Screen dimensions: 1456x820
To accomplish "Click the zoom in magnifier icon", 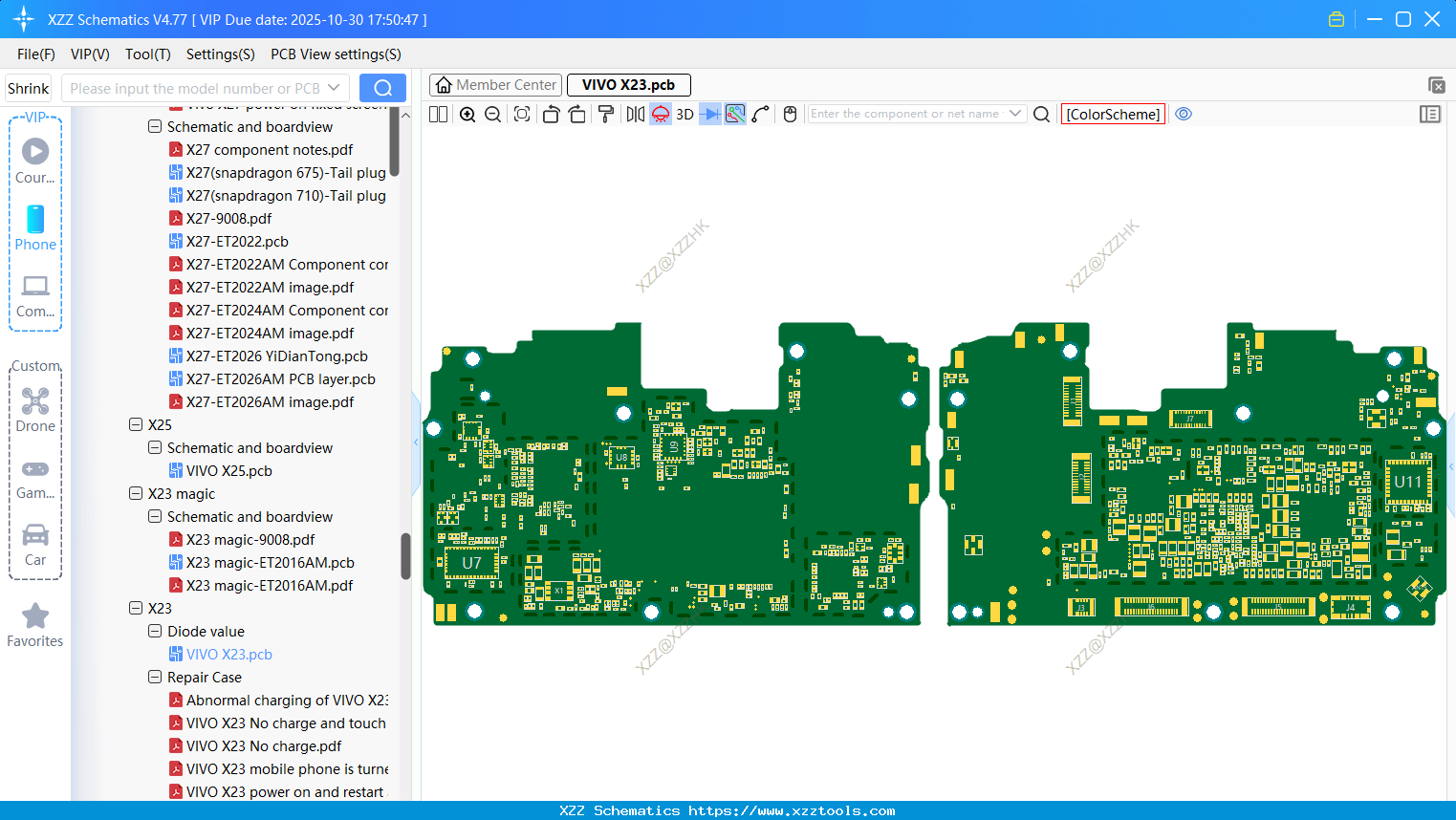I will point(467,115).
